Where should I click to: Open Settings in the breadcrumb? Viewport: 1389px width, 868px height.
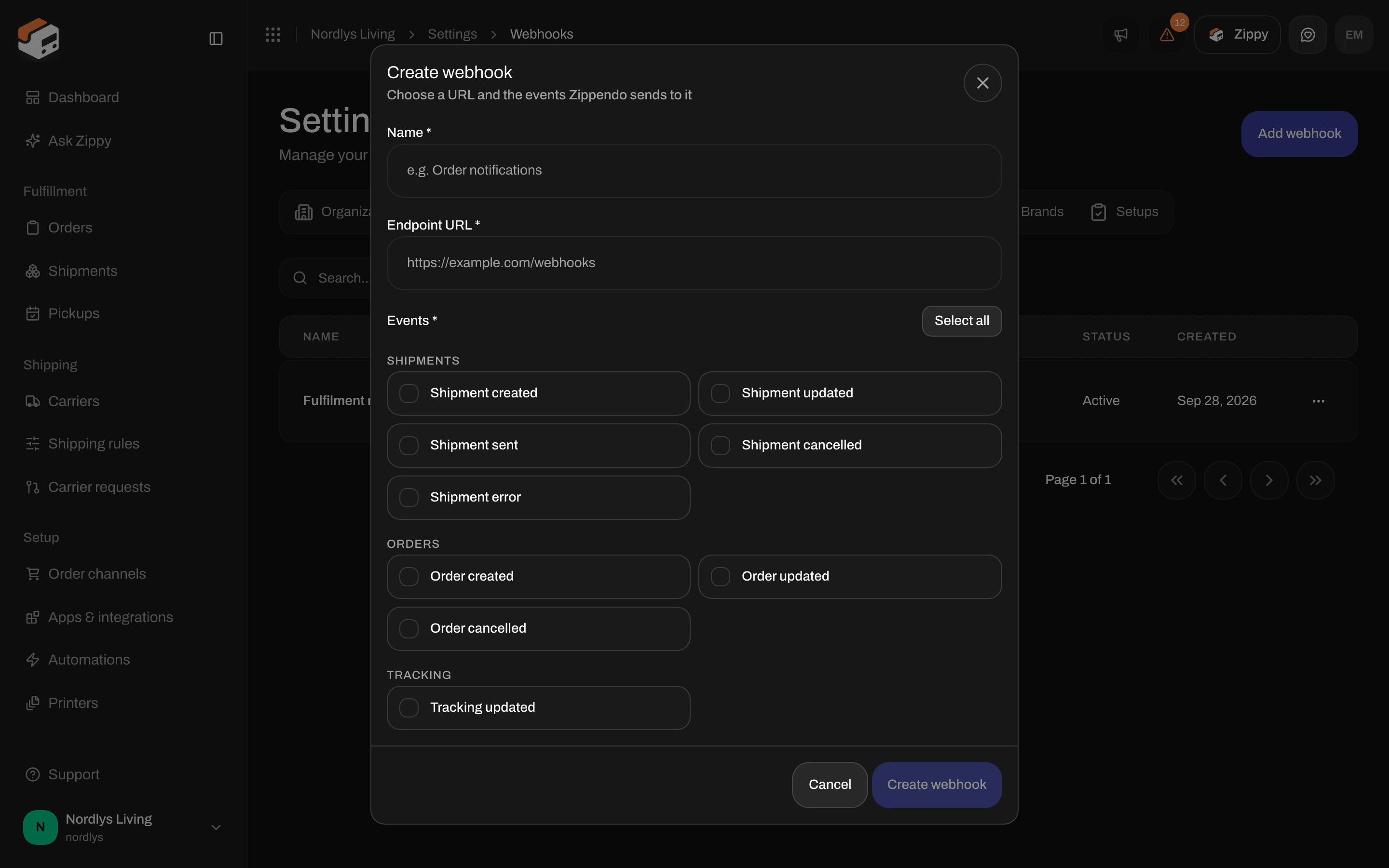tap(452, 34)
